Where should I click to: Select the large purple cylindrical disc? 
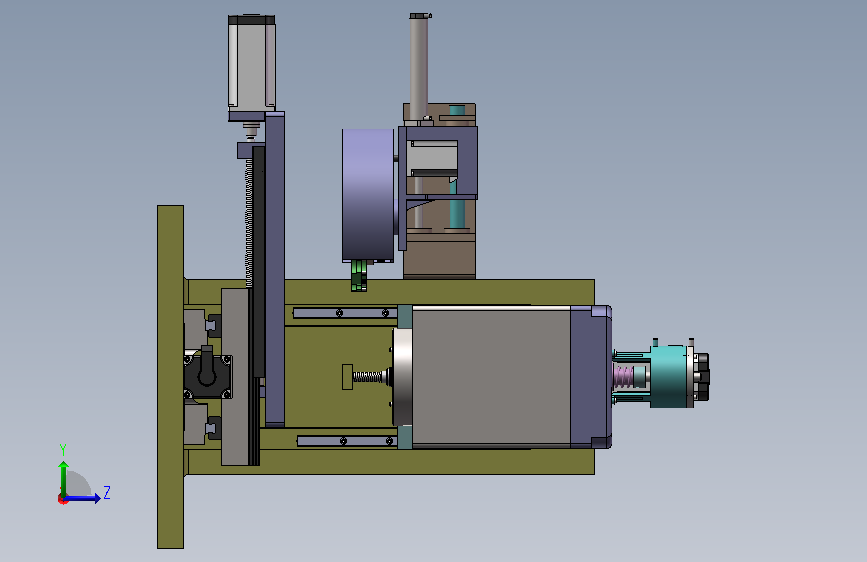pyautogui.click(x=368, y=195)
